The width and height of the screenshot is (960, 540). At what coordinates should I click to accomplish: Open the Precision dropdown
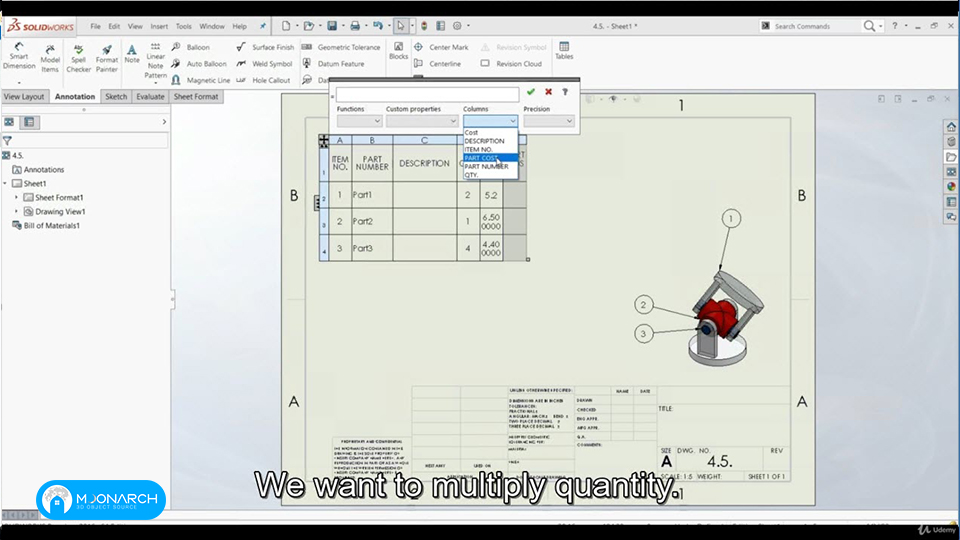[549, 121]
